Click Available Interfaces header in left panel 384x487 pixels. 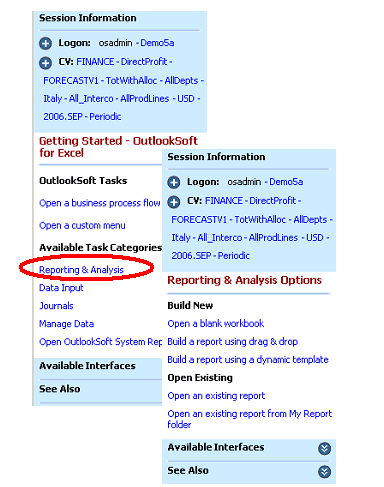tap(87, 366)
